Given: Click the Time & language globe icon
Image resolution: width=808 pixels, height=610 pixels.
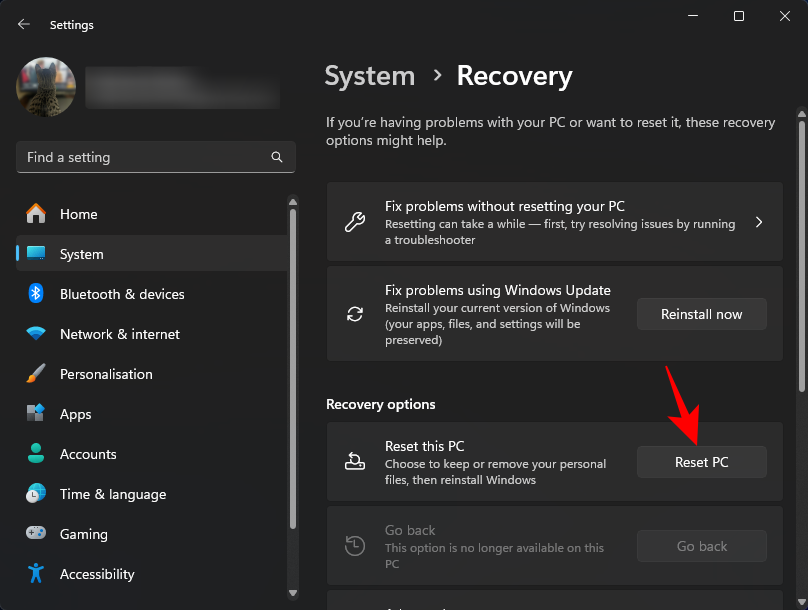Looking at the screenshot, I should [36, 494].
